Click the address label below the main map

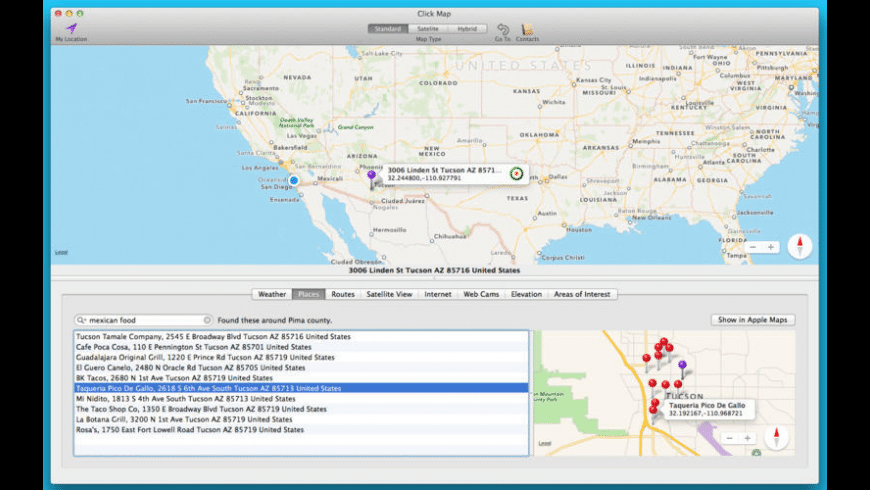(434, 270)
